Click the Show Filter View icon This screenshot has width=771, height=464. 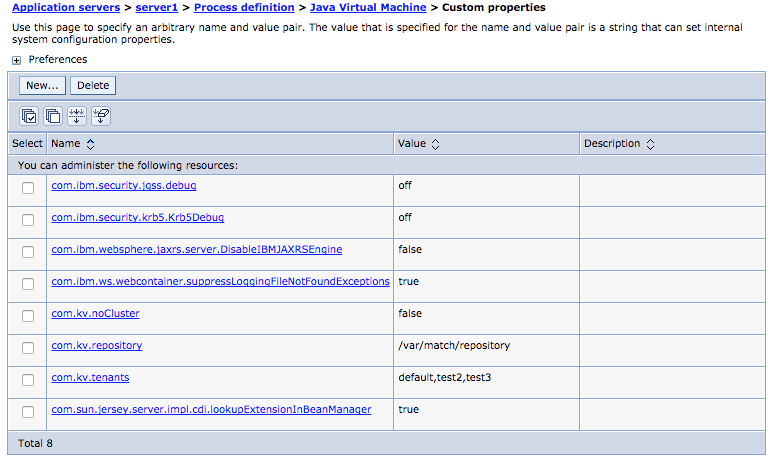coord(77,115)
